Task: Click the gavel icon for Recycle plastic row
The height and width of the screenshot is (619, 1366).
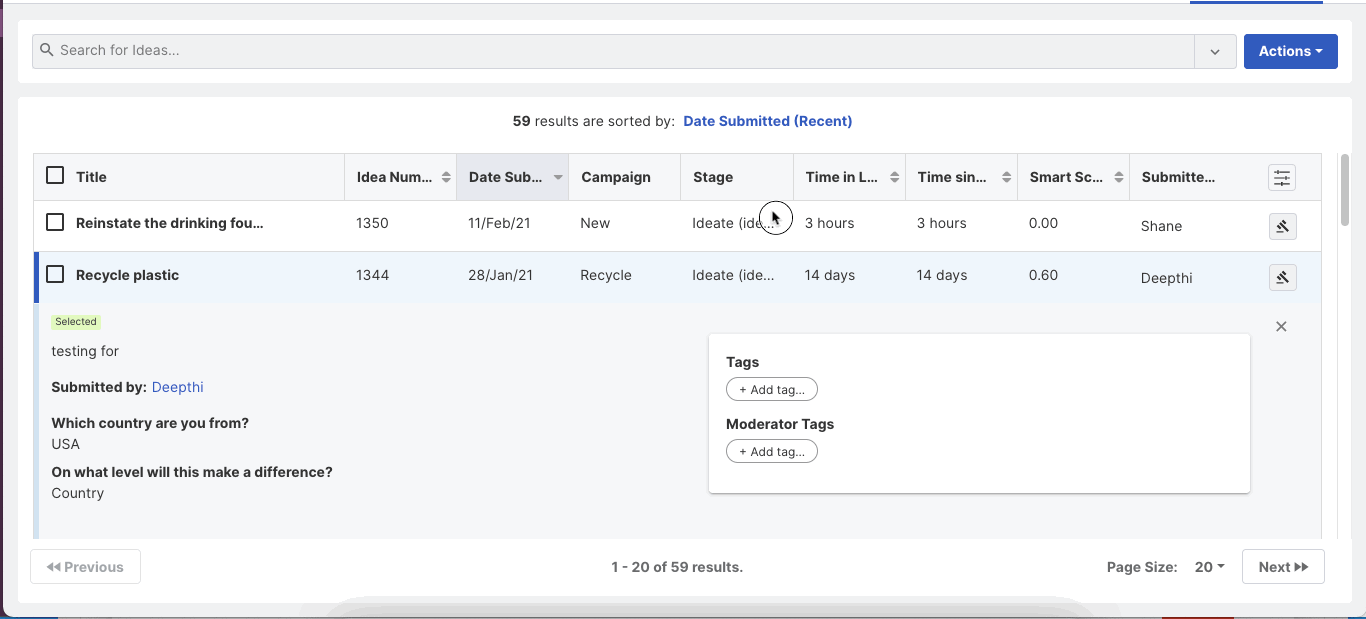Action: point(1282,277)
